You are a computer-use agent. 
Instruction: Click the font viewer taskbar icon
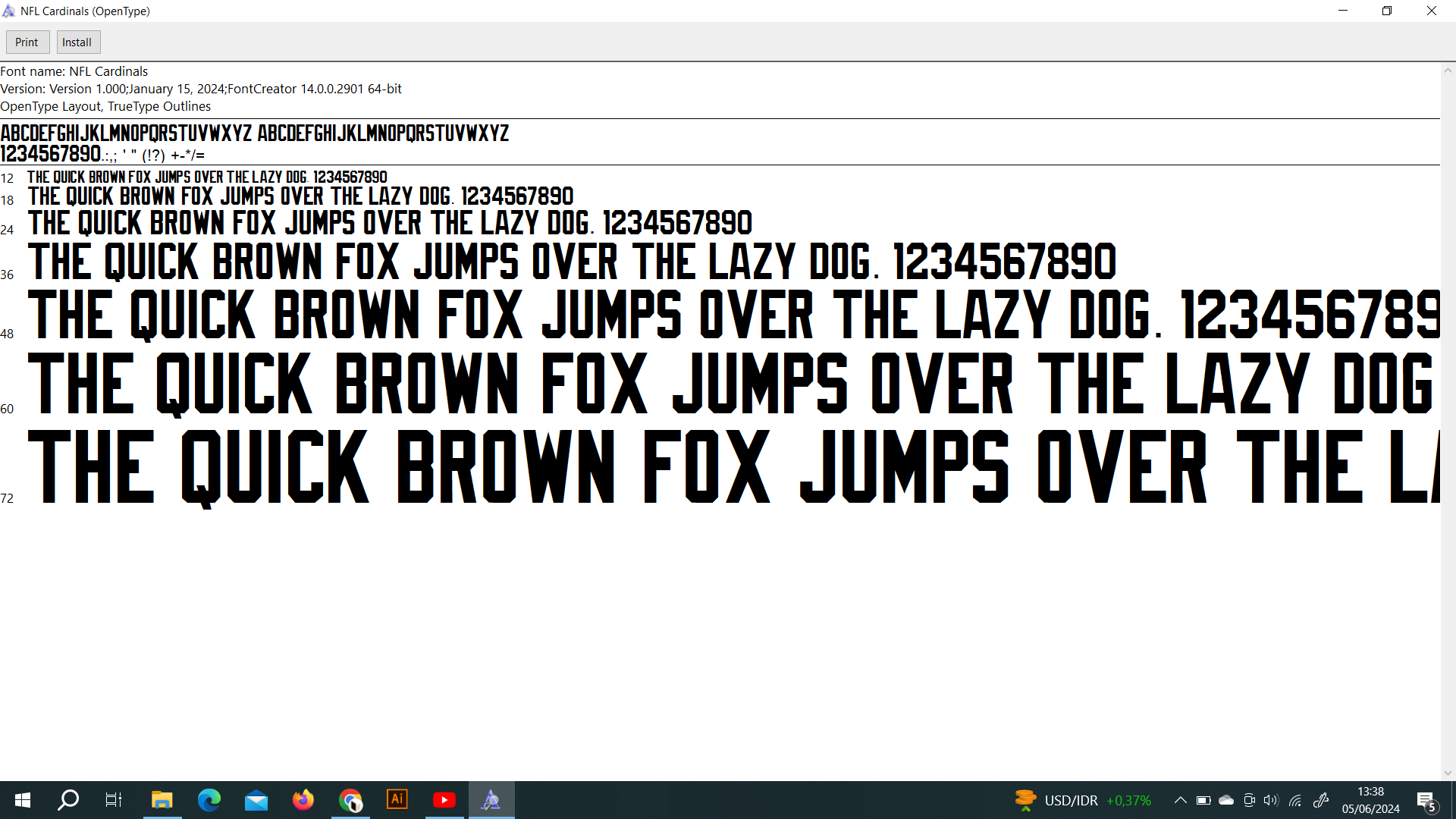pos(491,800)
